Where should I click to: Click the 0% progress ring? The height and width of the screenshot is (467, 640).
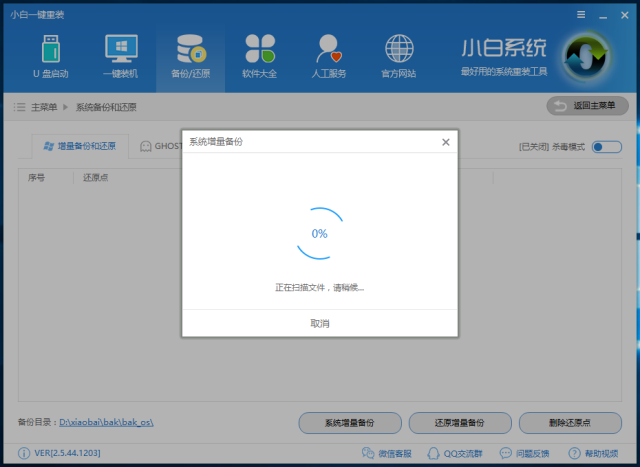pos(320,234)
